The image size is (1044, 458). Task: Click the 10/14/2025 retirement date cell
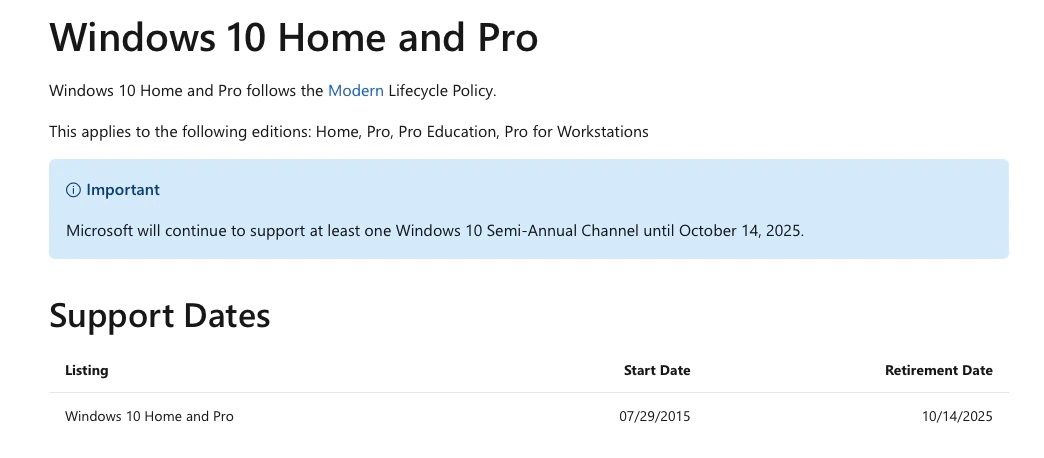957,417
